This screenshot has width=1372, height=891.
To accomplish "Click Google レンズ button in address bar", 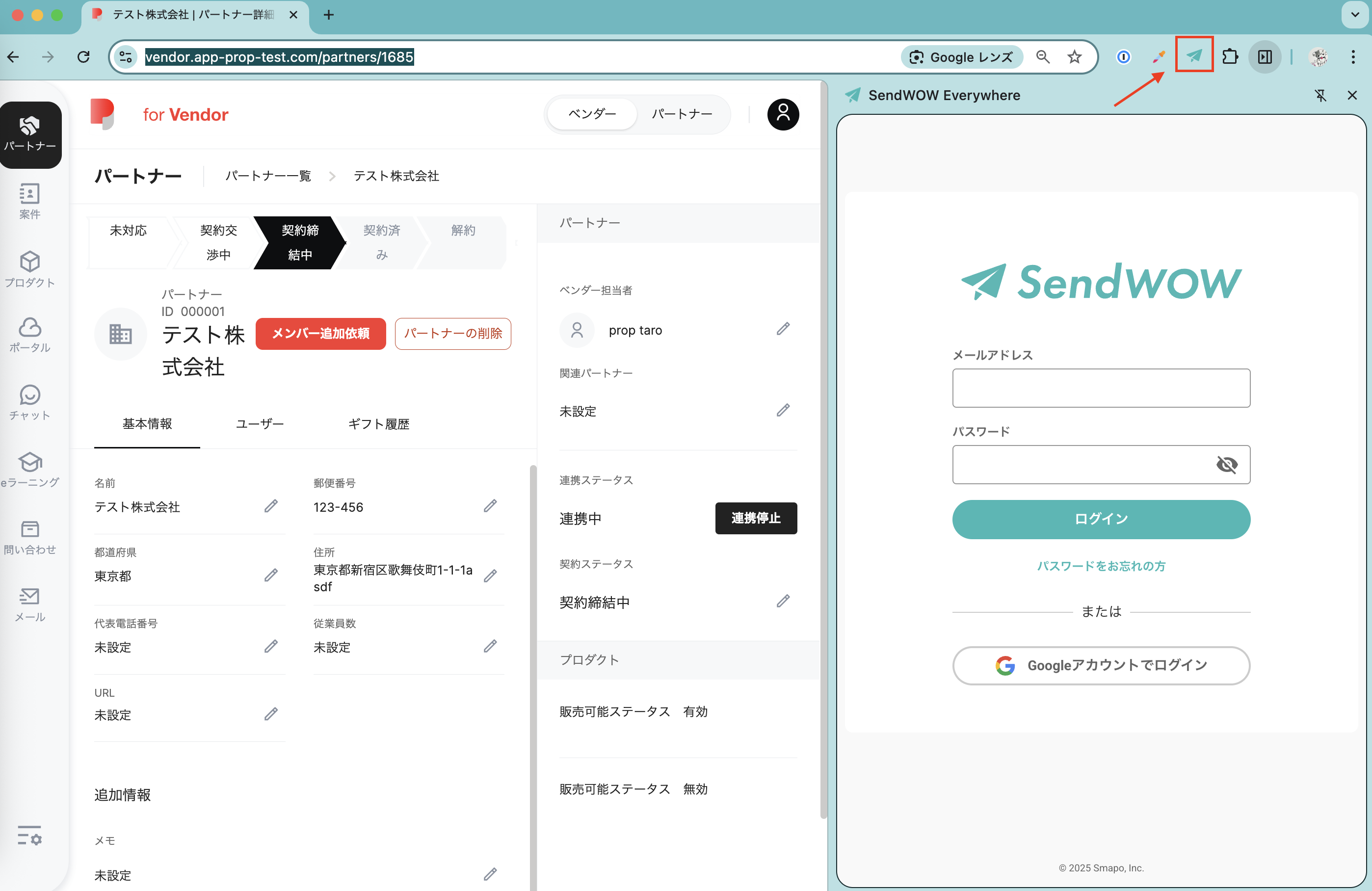I will tap(962, 56).
